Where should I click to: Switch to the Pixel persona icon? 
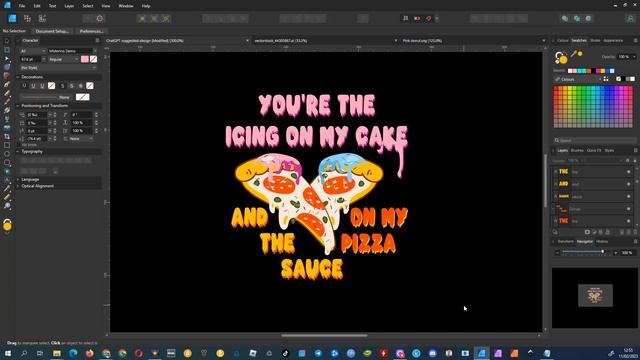(x=27, y=18)
